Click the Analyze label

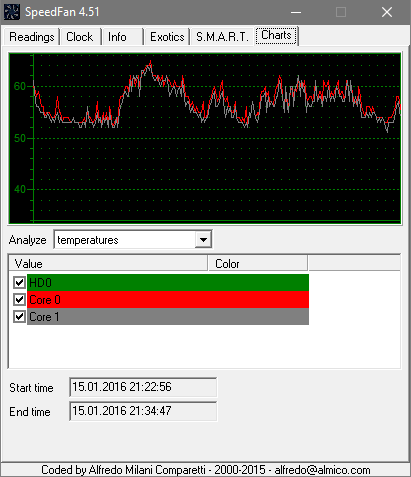tap(28, 240)
